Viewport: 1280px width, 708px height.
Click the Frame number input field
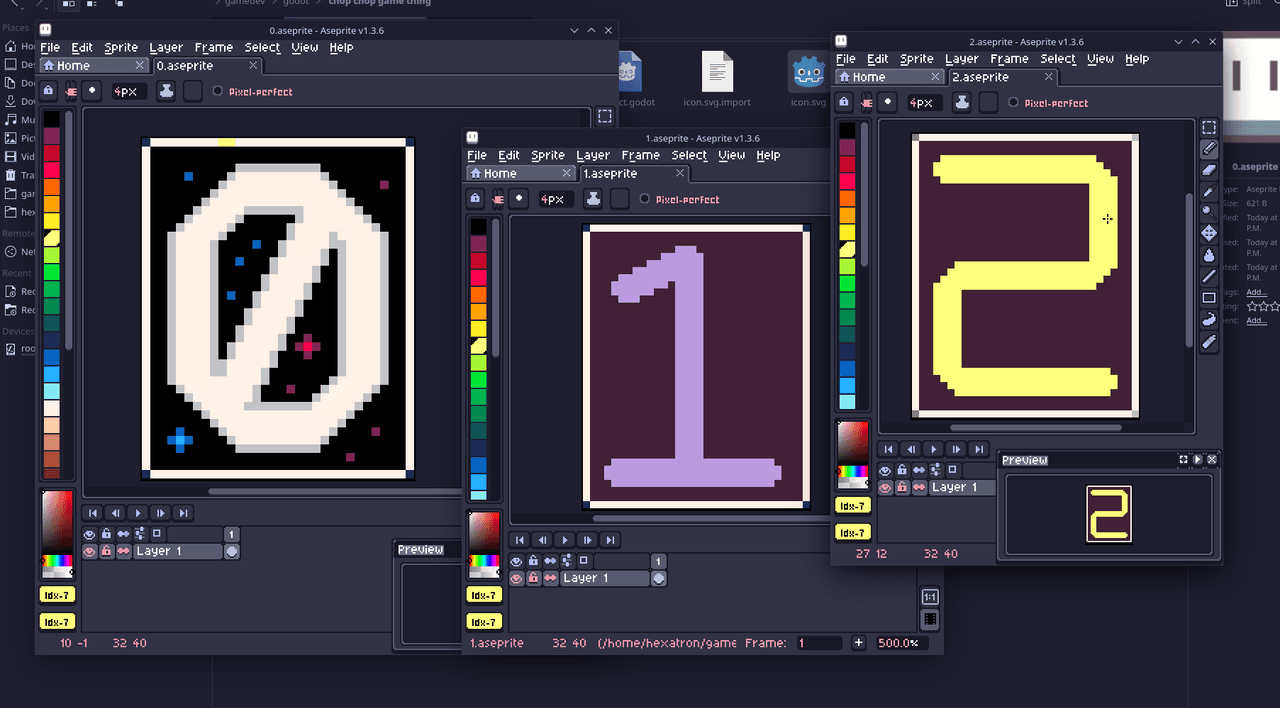pos(820,643)
